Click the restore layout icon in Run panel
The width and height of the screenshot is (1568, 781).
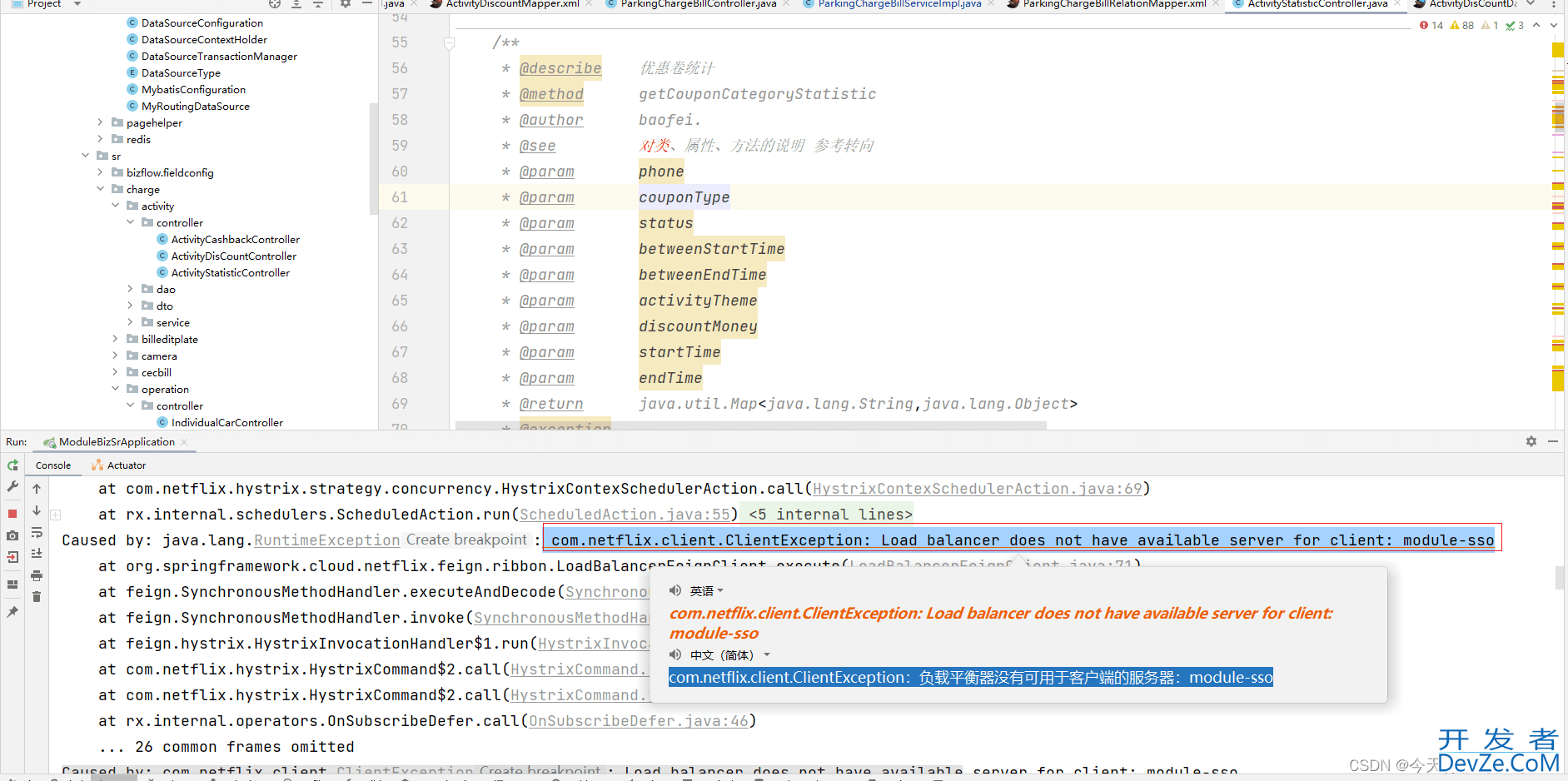(12, 585)
